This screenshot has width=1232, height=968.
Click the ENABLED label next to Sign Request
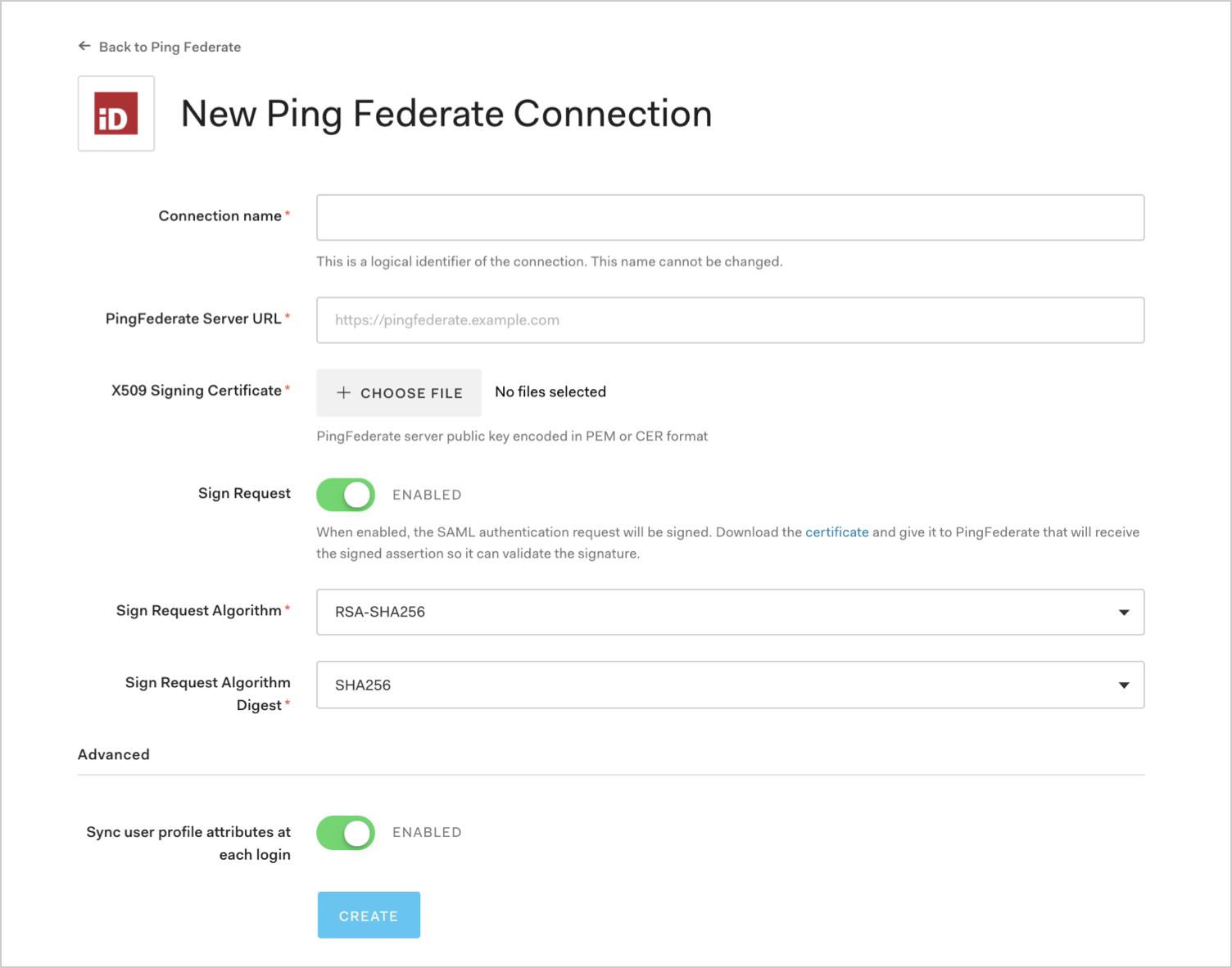[x=426, y=494]
